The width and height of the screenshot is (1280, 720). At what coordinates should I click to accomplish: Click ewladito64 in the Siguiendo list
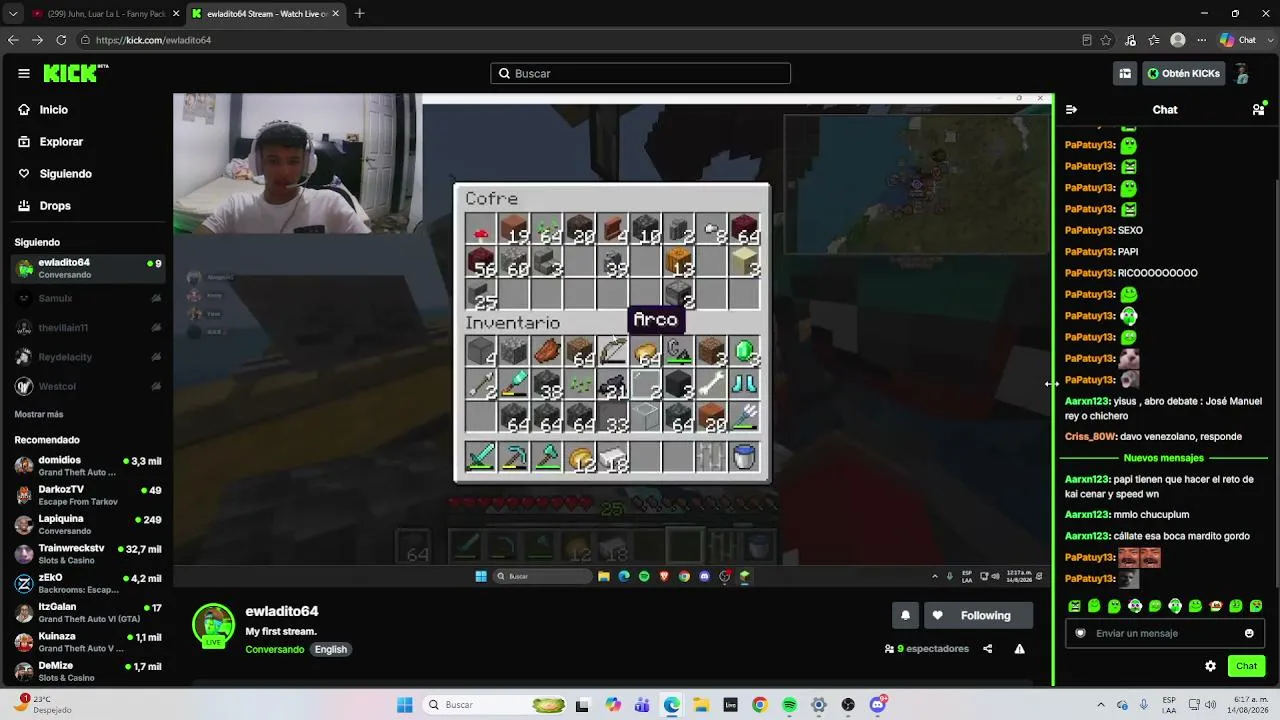pyautogui.click(x=88, y=269)
